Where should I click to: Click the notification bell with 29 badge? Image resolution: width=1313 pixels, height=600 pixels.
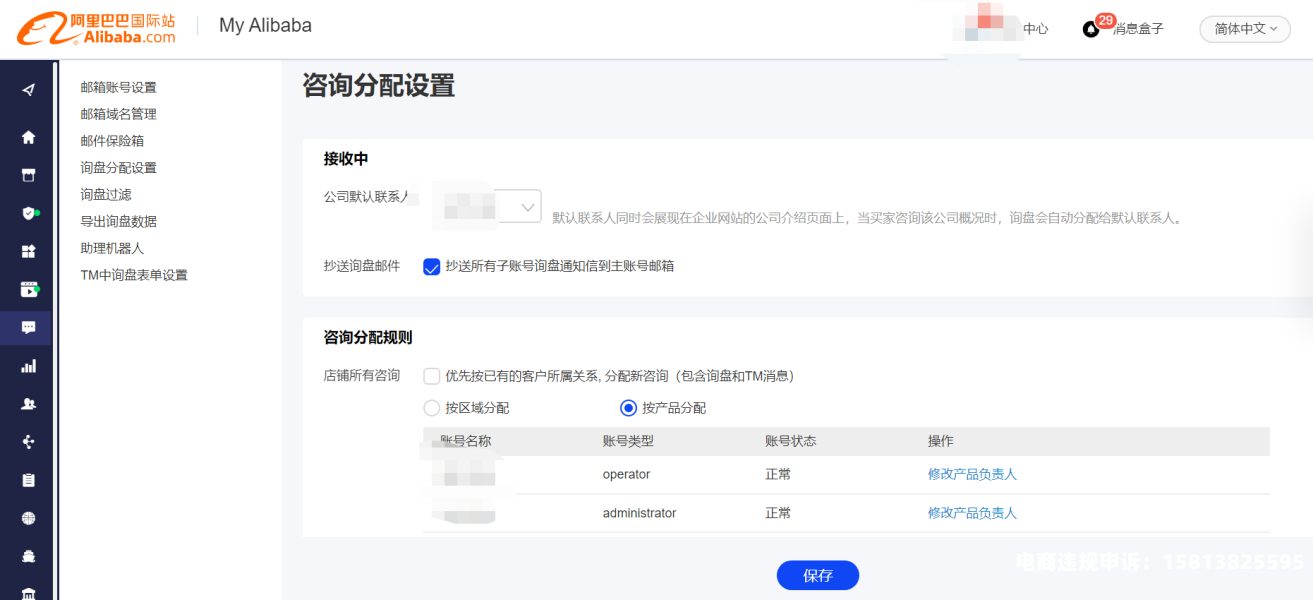pyautogui.click(x=1092, y=29)
